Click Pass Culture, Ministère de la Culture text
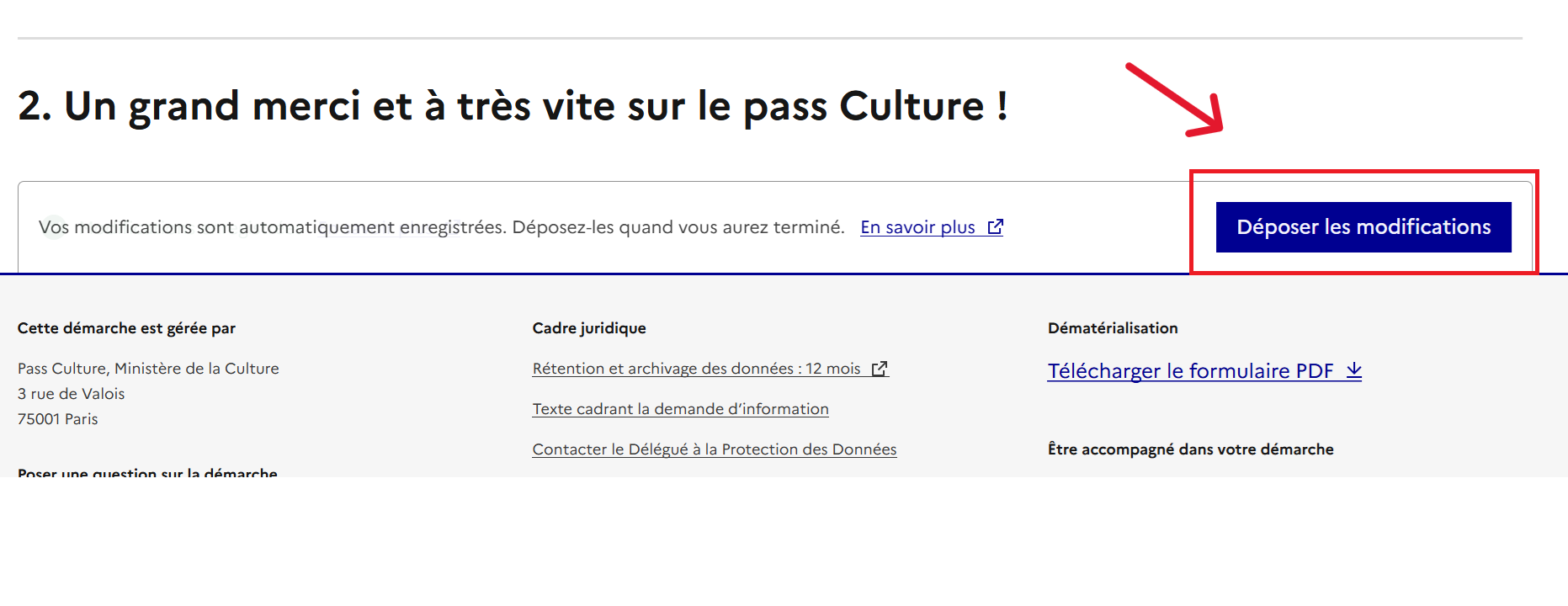The image size is (1568, 606). pos(148,369)
